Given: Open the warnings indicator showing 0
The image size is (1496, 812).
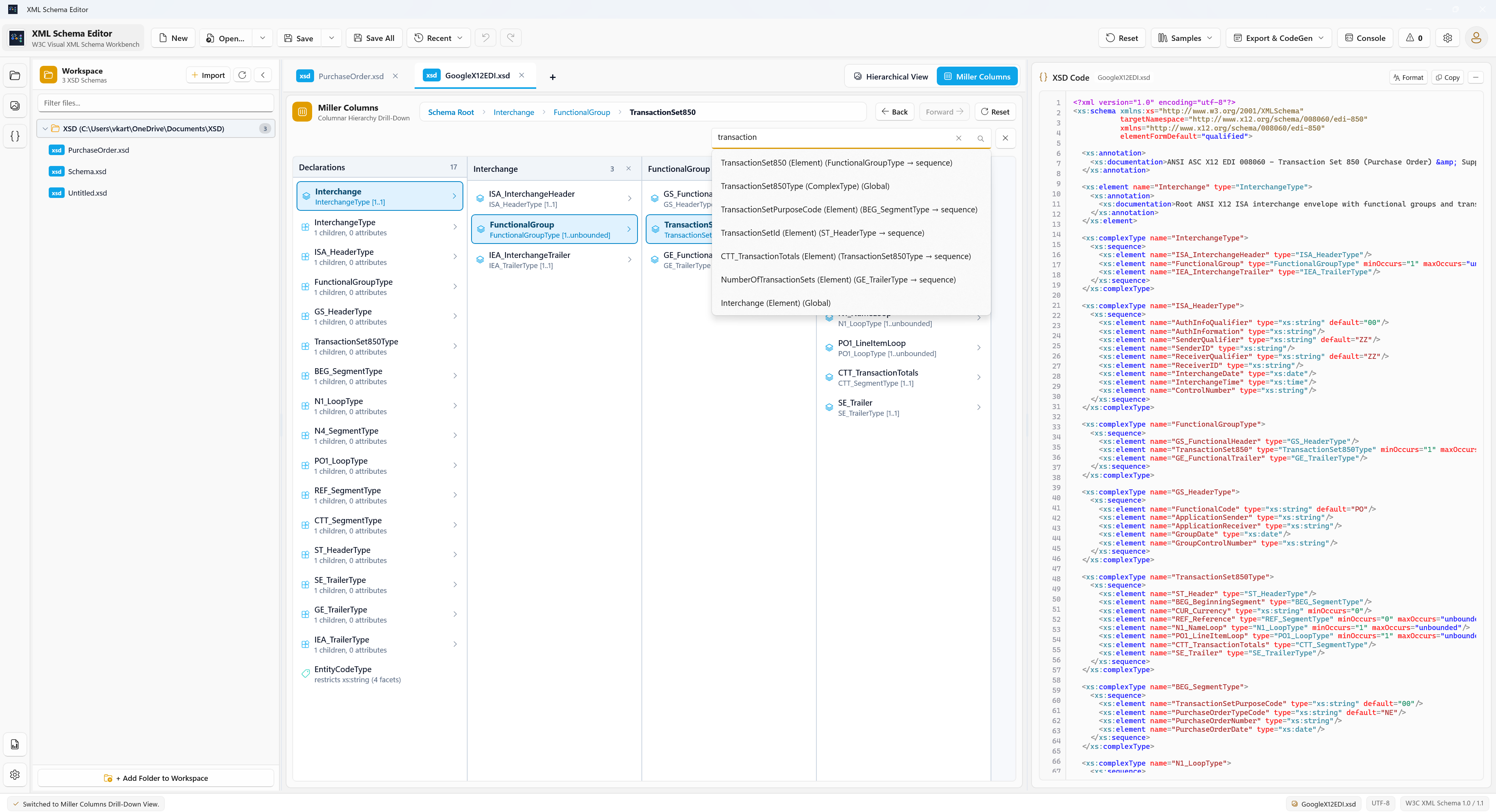Looking at the screenshot, I should tap(1414, 38).
